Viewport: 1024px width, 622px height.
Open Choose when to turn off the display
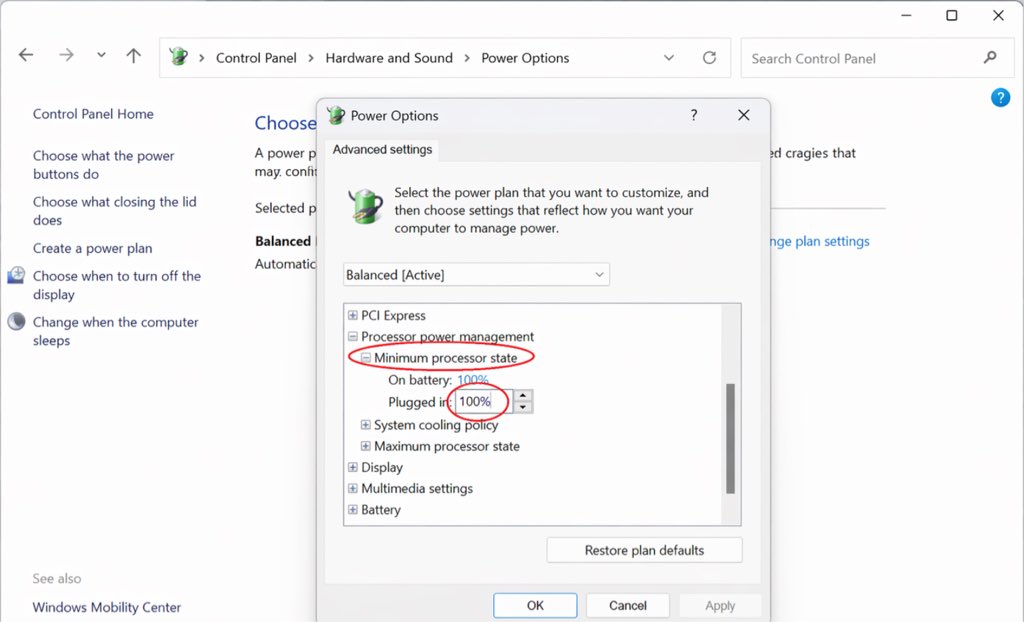pyautogui.click(x=117, y=285)
